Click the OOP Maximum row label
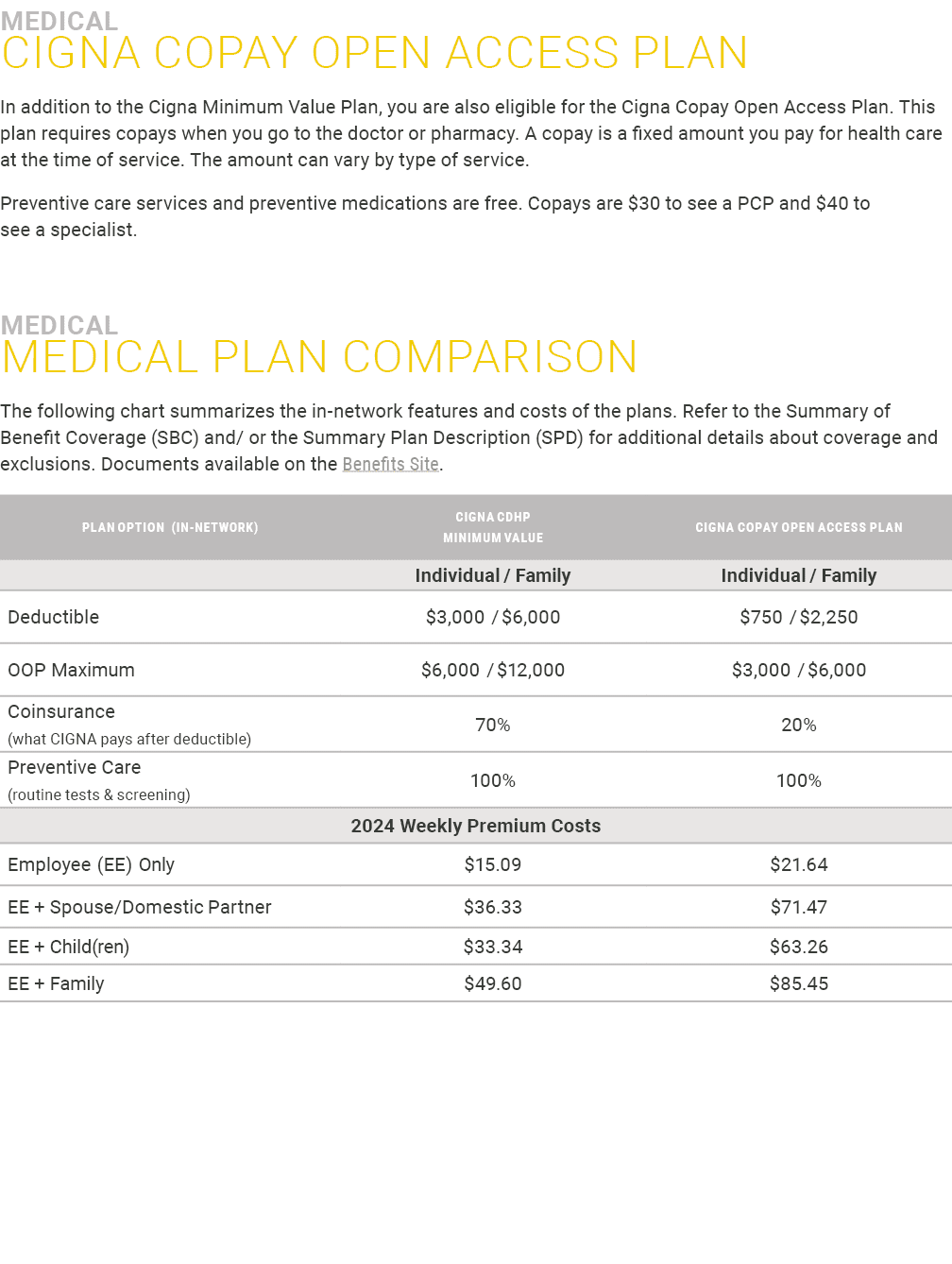The height and width of the screenshot is (1264, 952). (72, 670)
